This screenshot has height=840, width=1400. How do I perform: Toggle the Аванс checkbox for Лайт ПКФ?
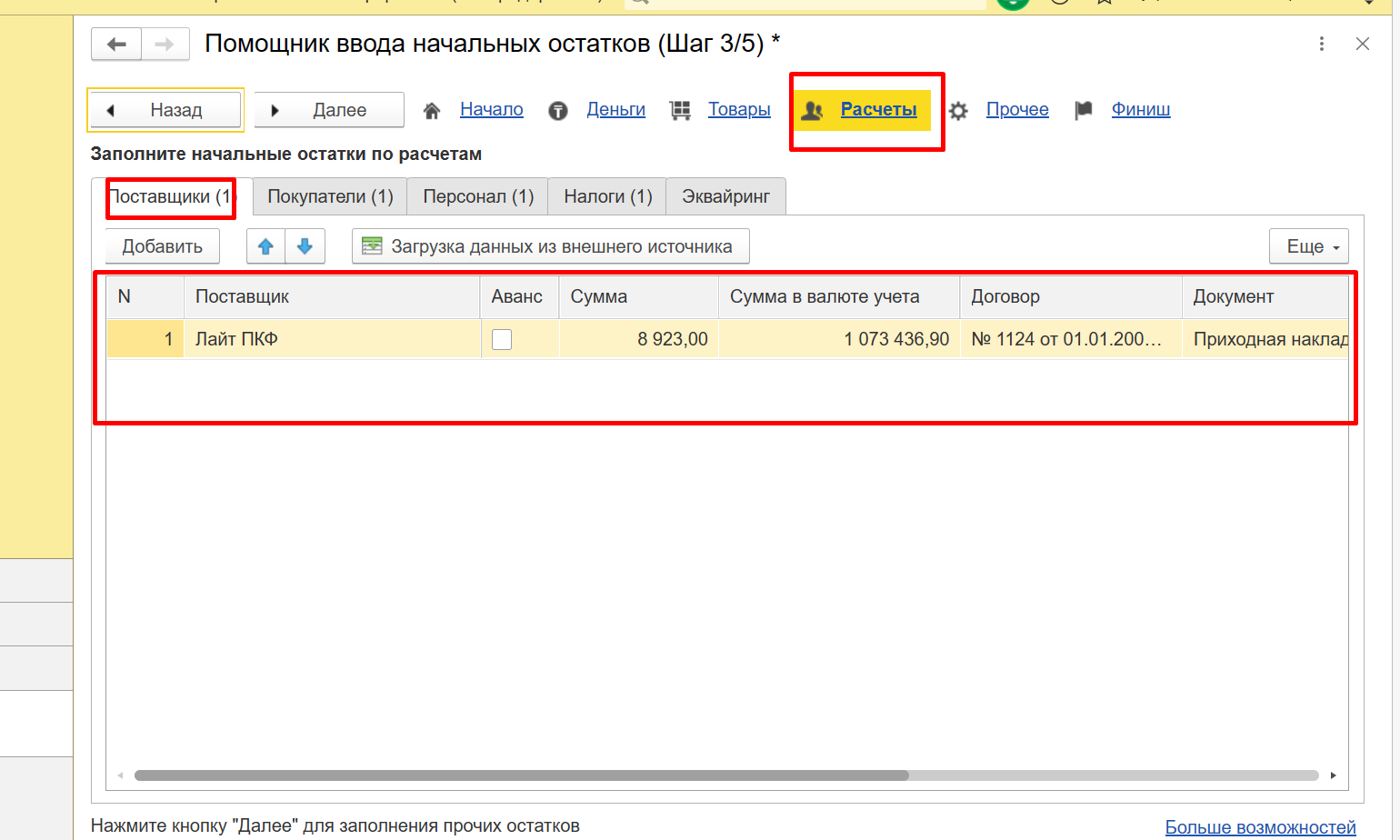coord(502,339)
